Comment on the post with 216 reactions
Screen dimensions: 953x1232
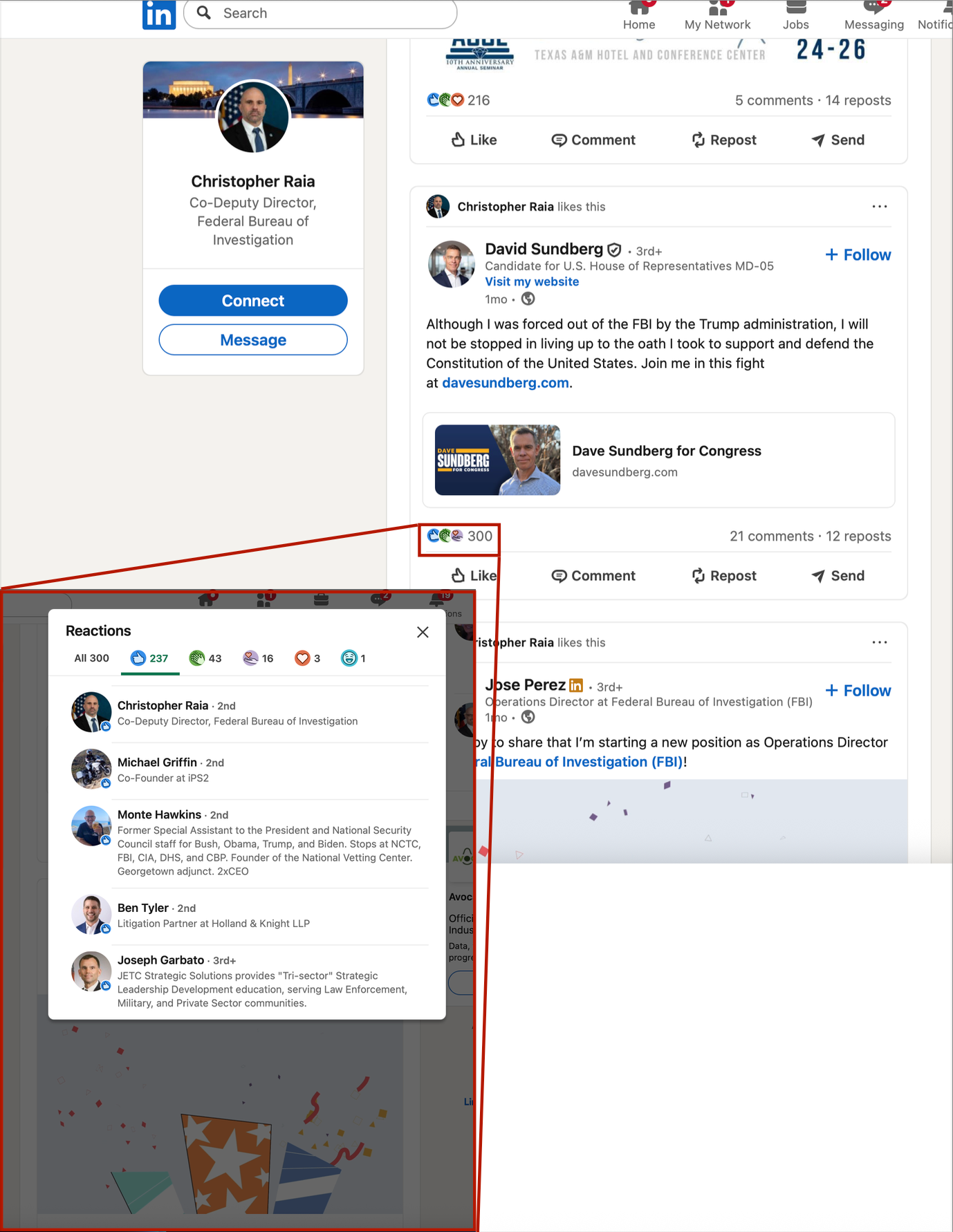(593, 140)
